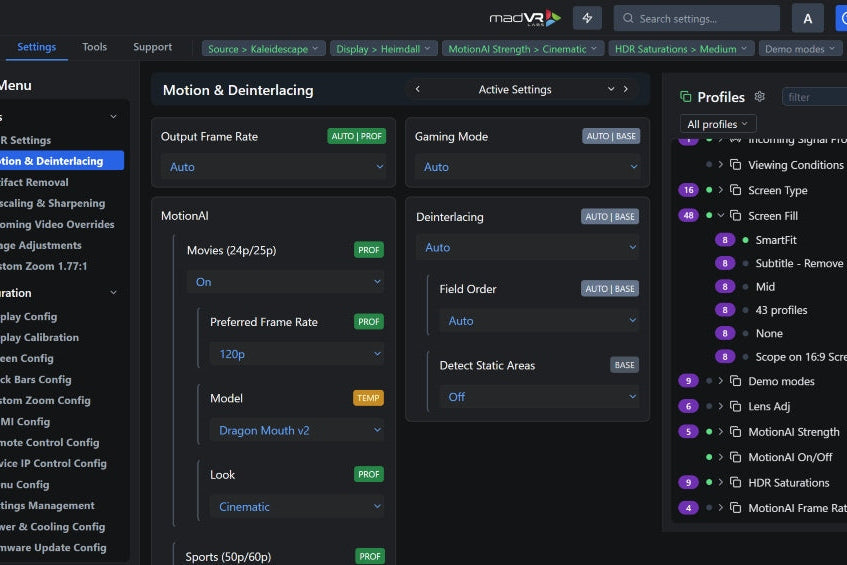Click the A user avatar button
The height and width of the screenshot is (565, 847).
click(807, 18)
